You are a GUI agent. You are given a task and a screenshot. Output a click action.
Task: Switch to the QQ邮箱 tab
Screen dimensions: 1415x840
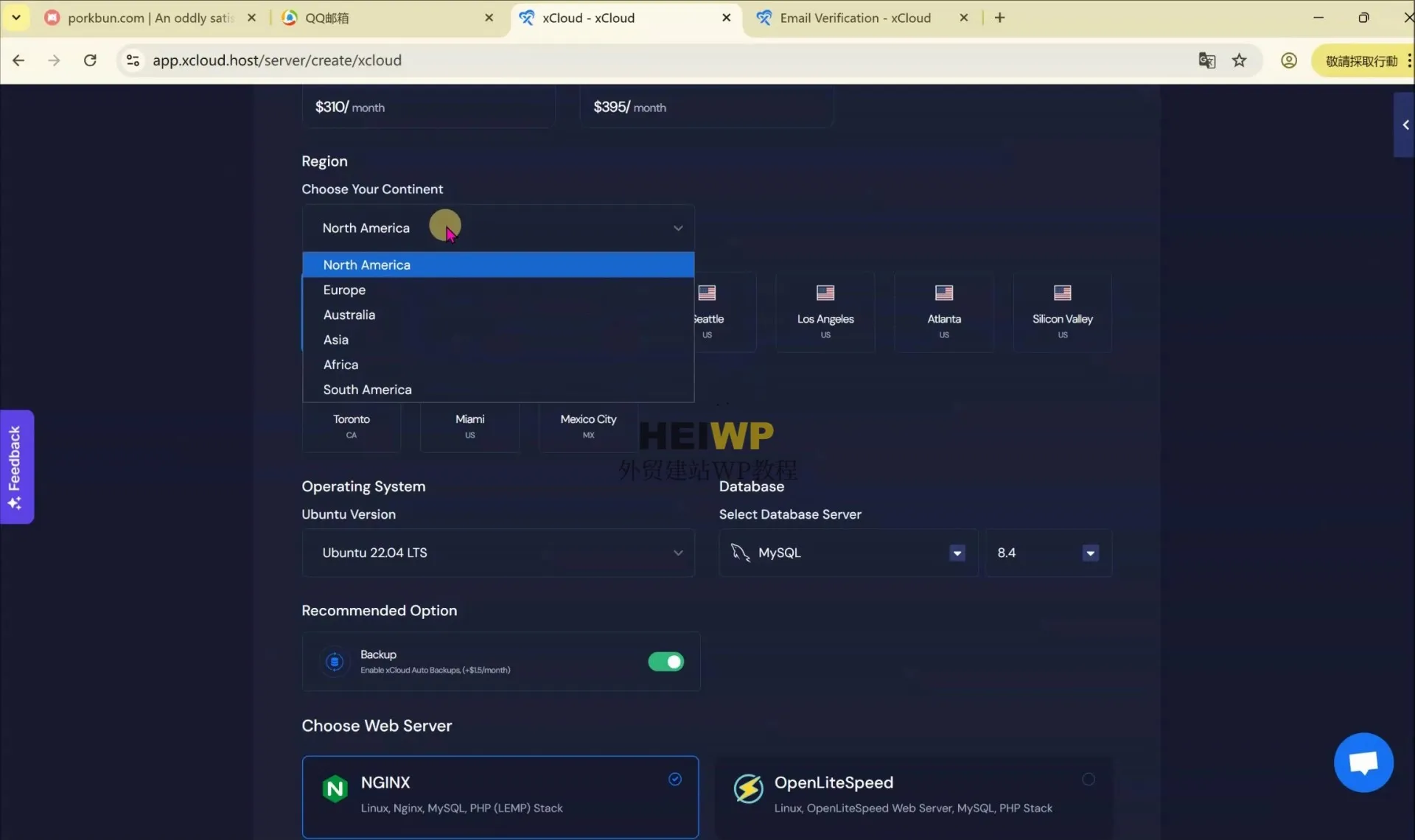(328, 18)
